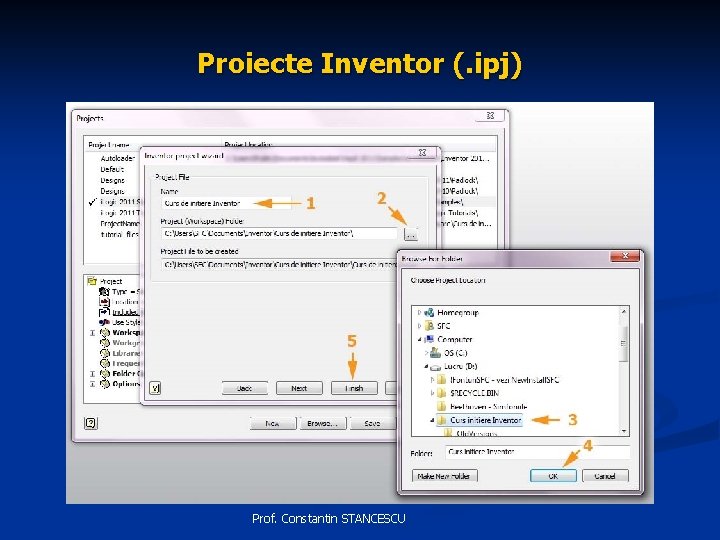Screen dimensions: 720x540
Task: Select the Autoloader project row
Action: point(118,158)
